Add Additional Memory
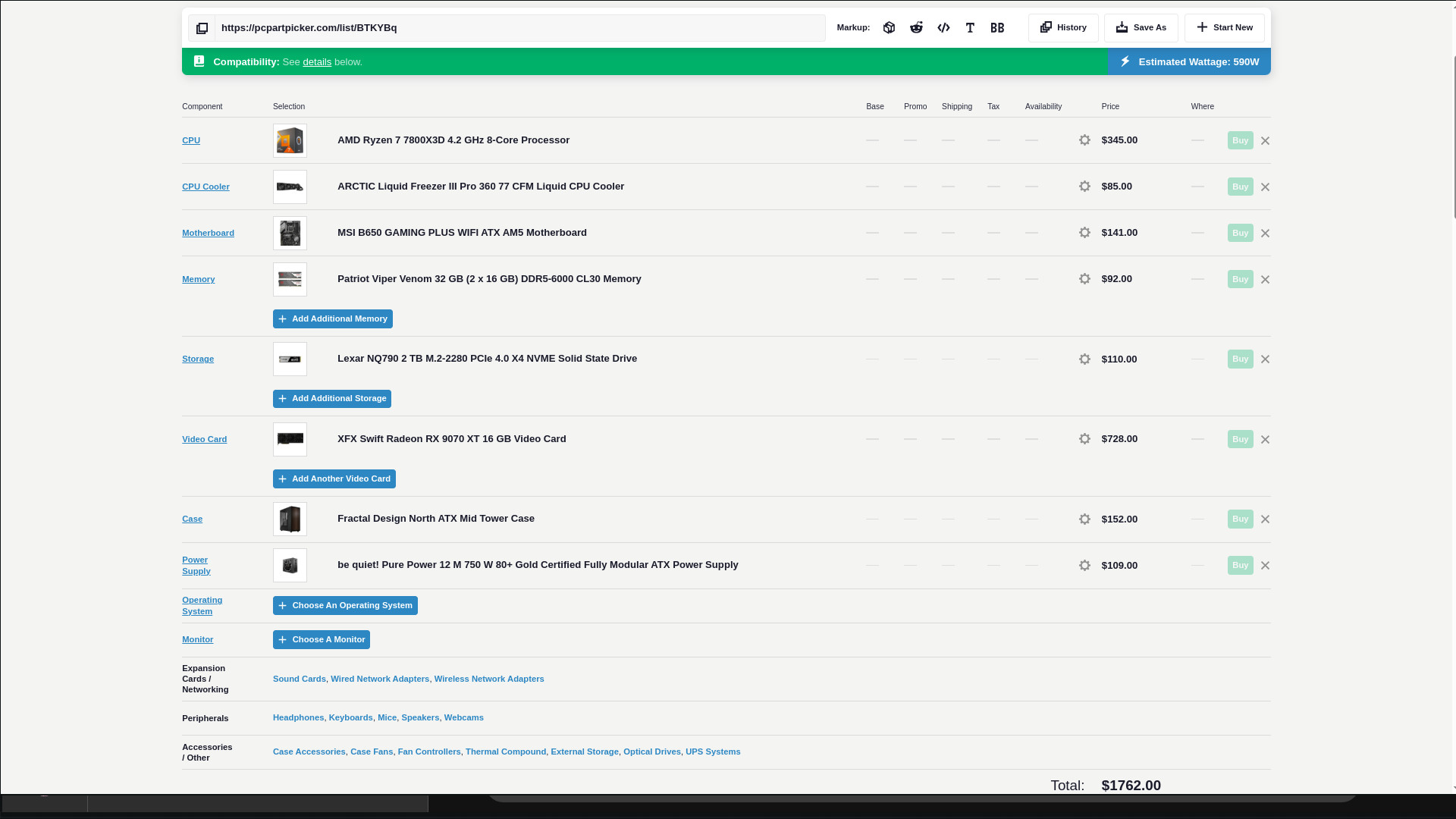 [x=333, y=319]
